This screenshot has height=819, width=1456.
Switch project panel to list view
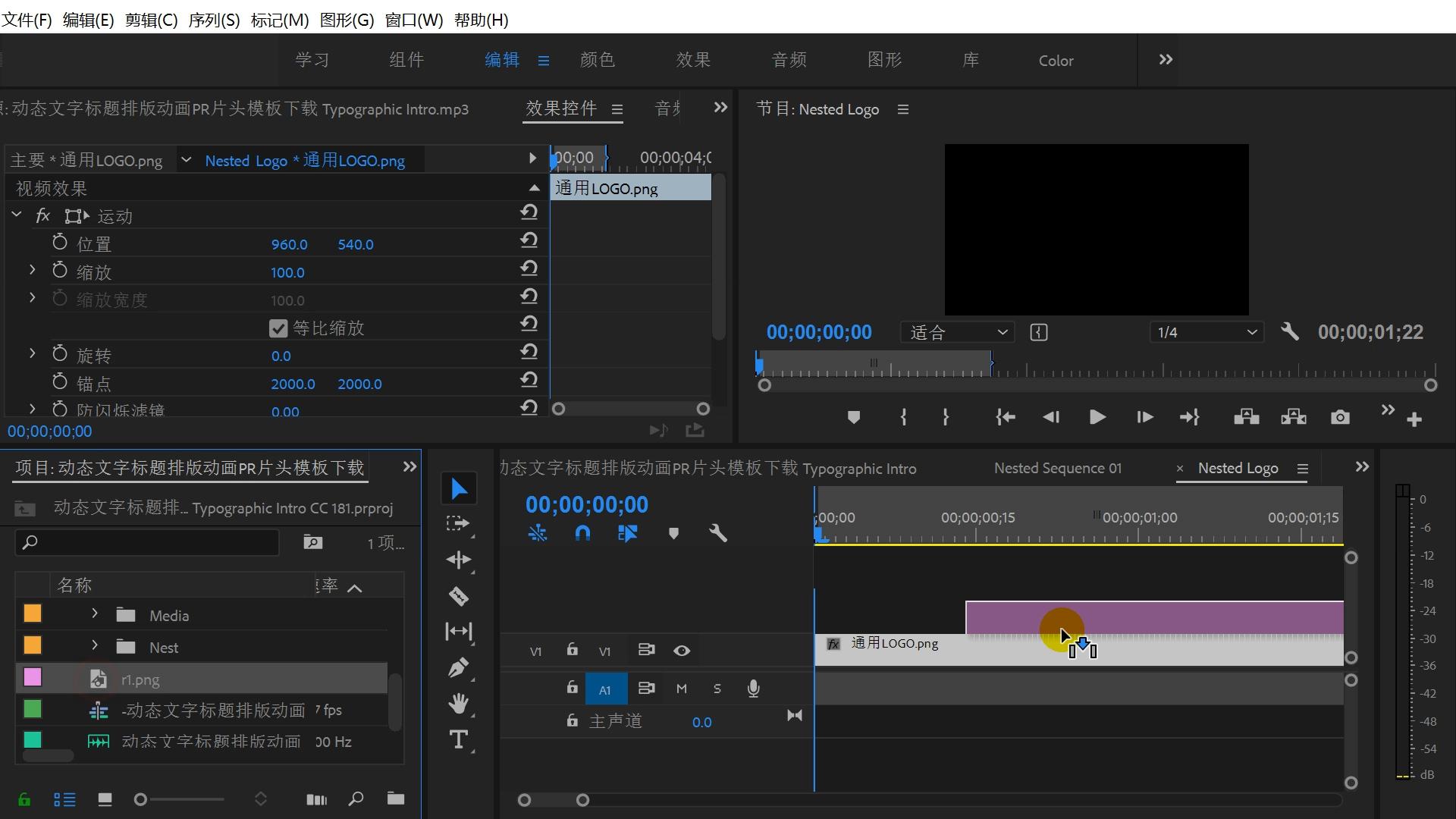[64, 799]
